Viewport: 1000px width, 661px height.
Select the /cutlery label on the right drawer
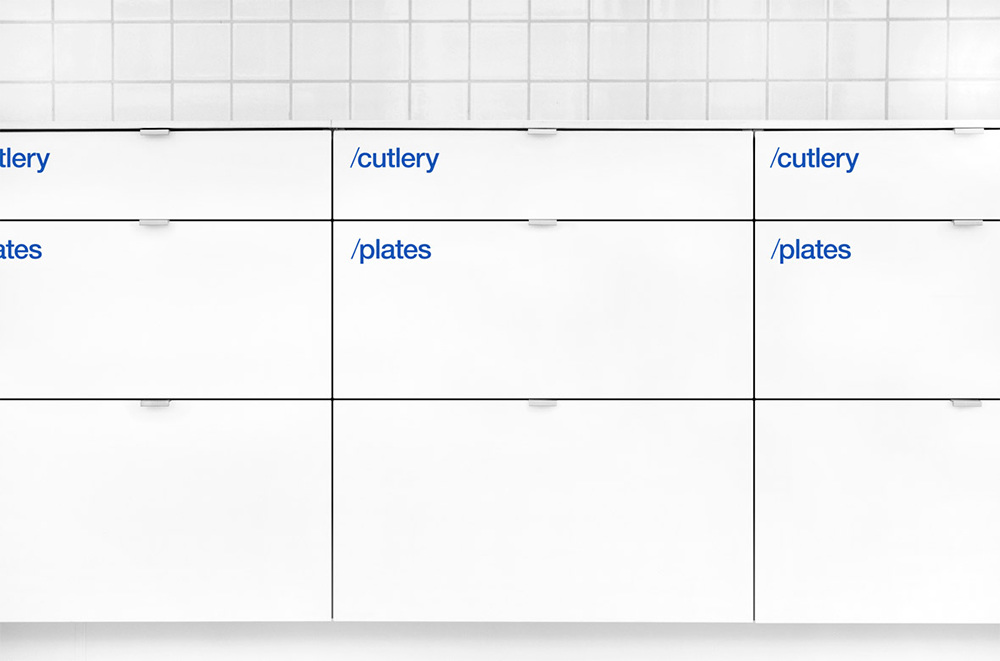(814, 160)
